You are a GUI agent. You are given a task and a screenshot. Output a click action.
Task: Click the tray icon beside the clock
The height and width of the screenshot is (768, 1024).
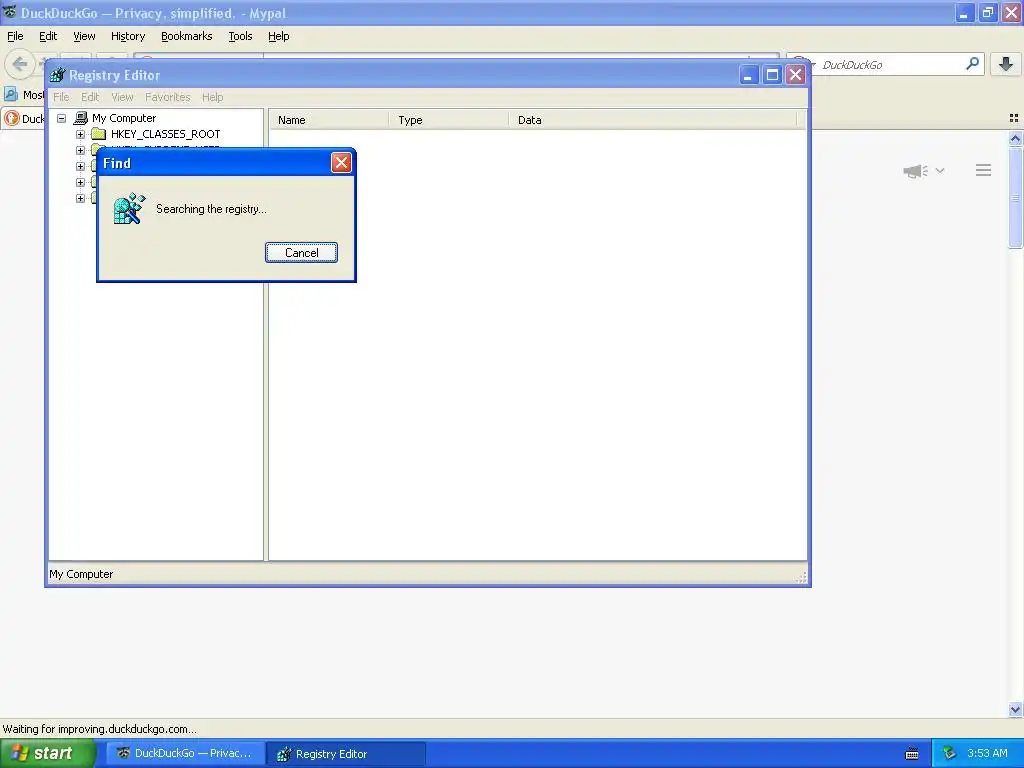point(949,754)
